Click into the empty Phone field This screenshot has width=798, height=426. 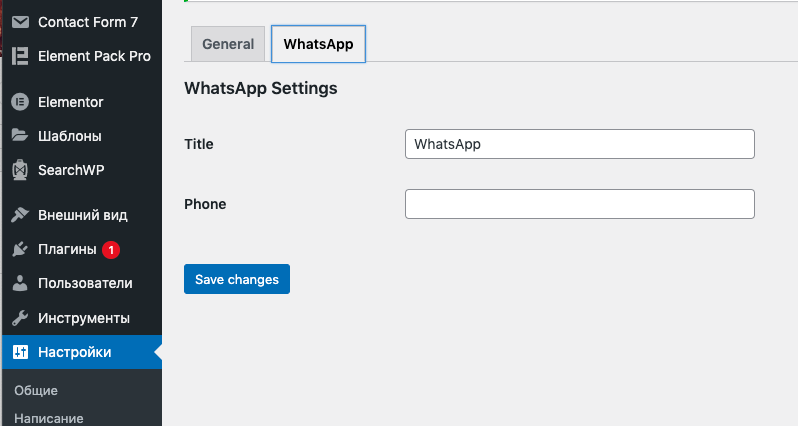pos(580,204)
